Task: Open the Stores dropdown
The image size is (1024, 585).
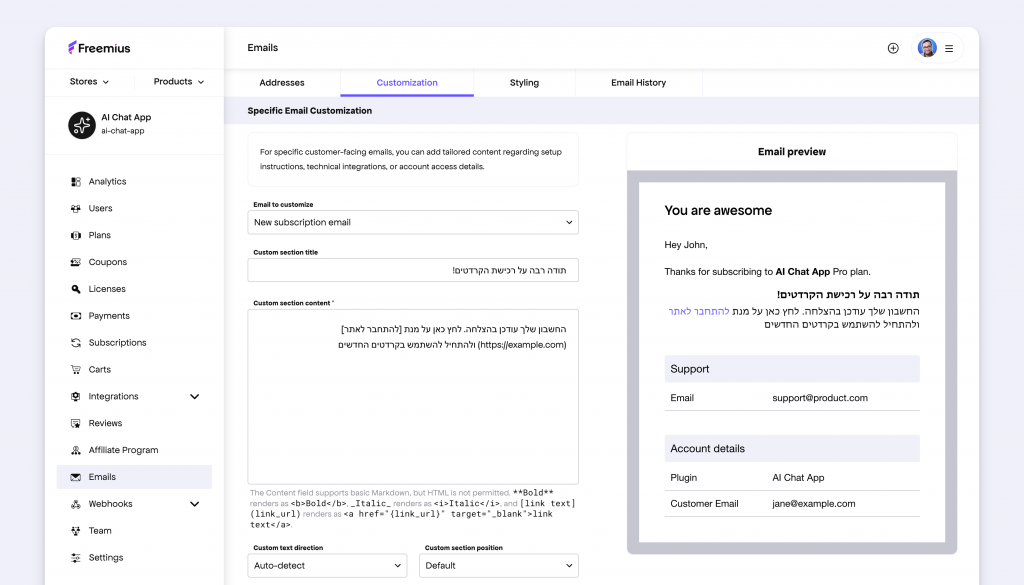Action: [x=89, y=82]
